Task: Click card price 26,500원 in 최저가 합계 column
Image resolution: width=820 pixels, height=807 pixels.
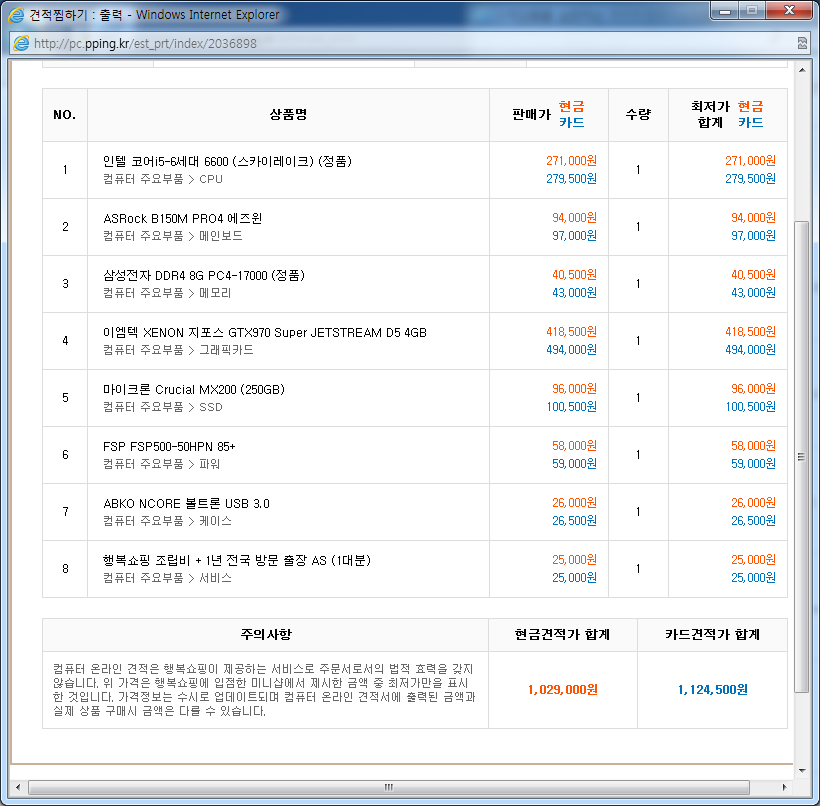Action: [753, 520]
